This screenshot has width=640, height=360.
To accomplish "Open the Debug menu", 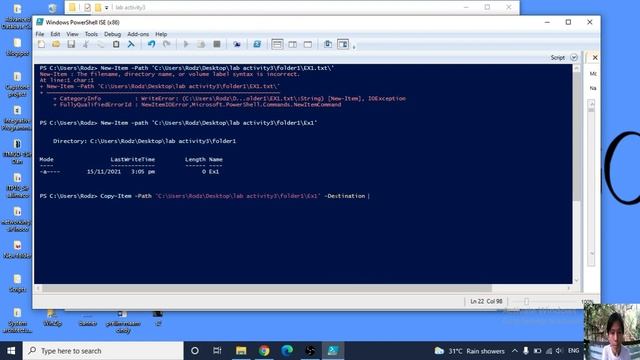I will 112,34.
